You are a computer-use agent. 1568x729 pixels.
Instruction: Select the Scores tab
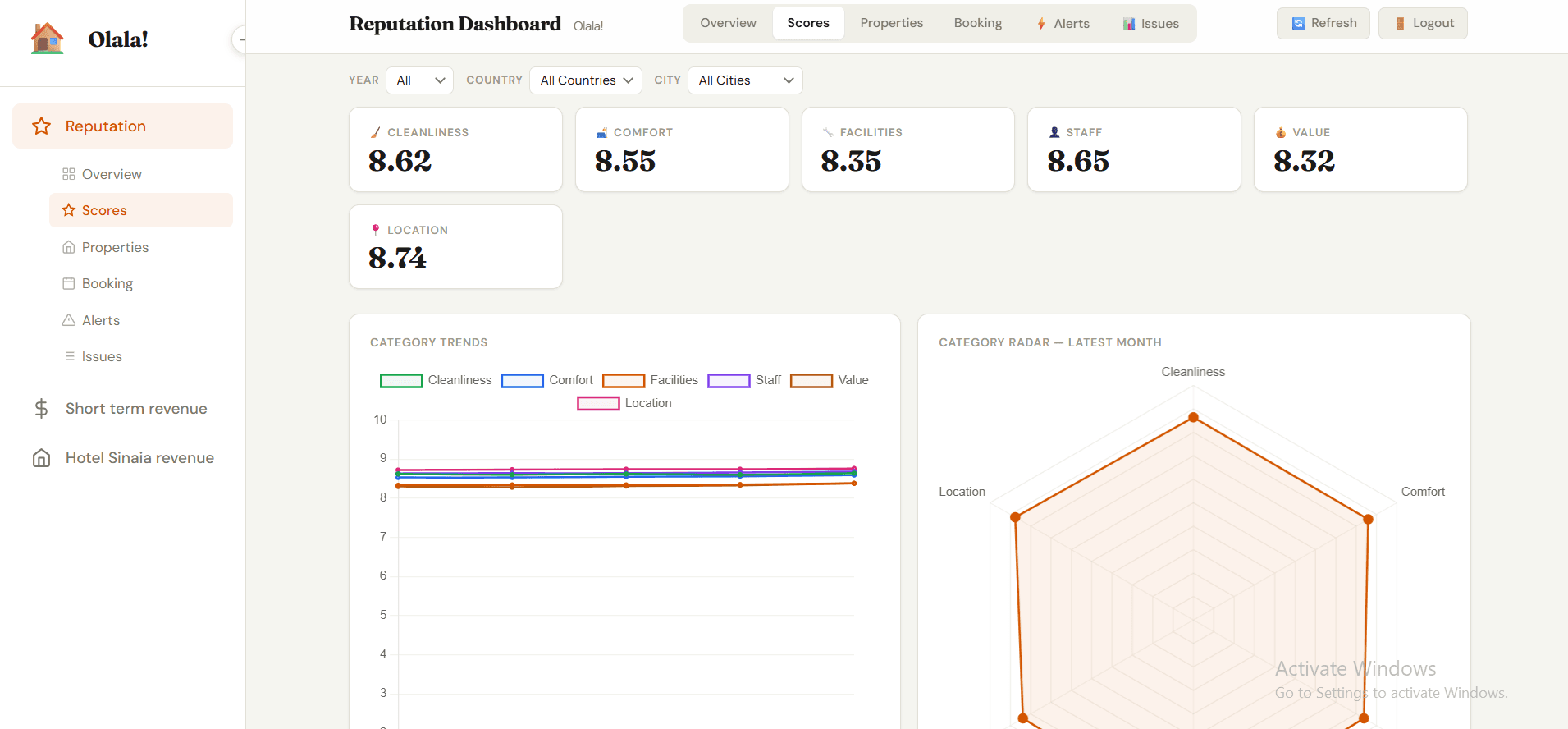click(x=808, y=23)
